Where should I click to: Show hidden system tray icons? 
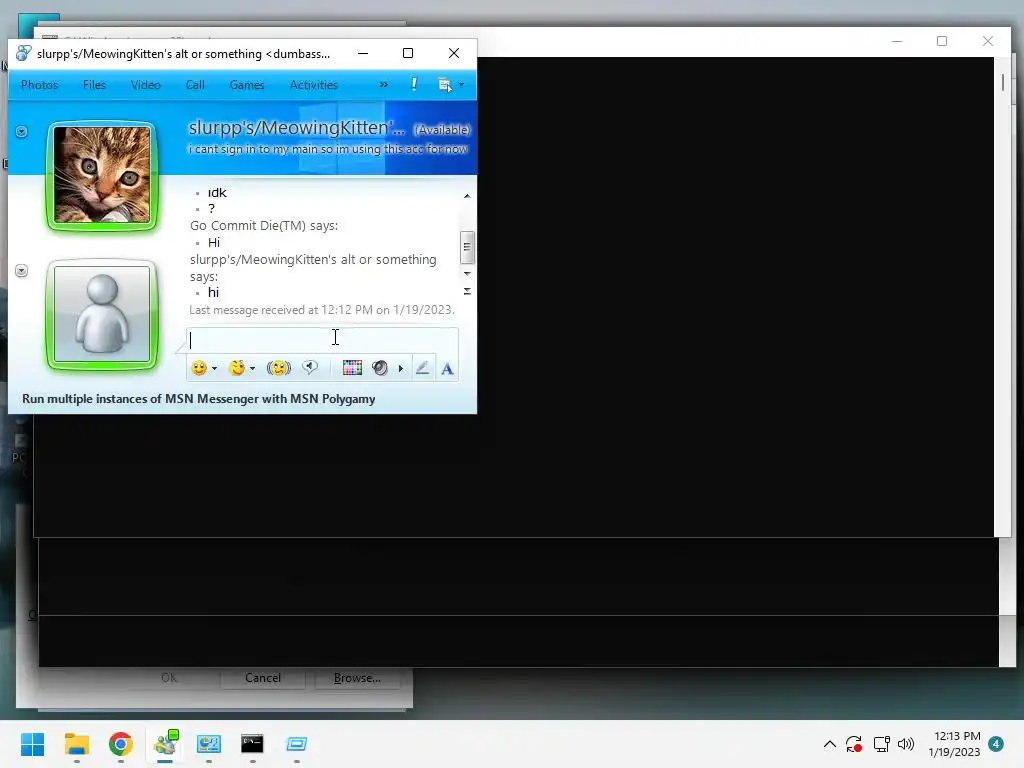tap(829, 744)
